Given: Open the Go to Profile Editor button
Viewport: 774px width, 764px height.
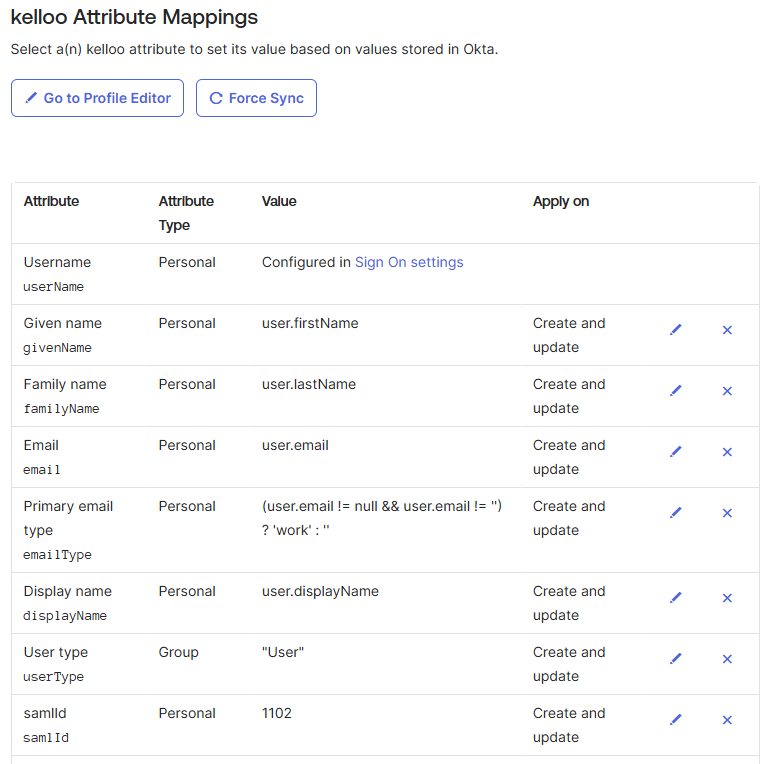Looking at the screenshot, I should tap(98, 98).
